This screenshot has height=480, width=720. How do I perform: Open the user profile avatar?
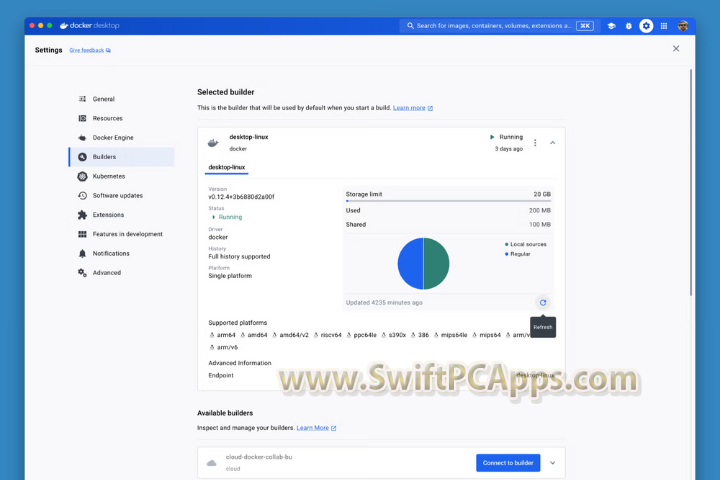(x=683, y=26)
